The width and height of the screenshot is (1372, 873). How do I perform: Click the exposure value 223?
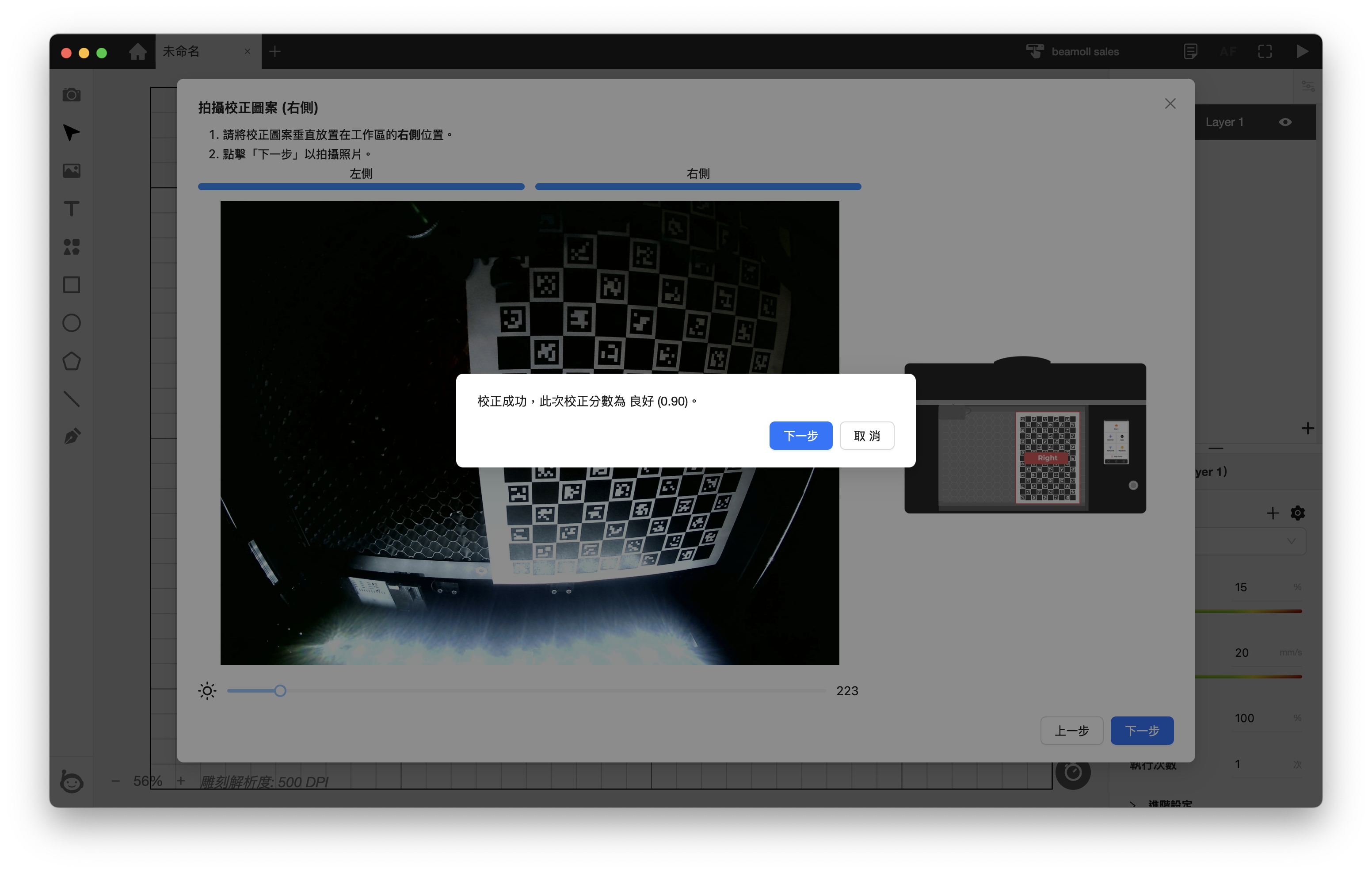(847, 690)
